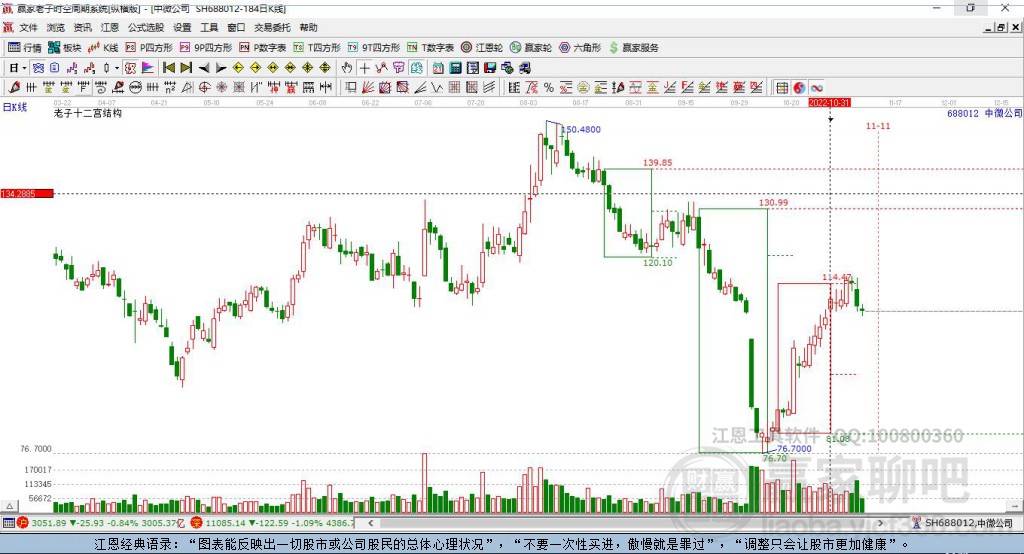Select the rectangle box drawing tool

coord(351,88)
